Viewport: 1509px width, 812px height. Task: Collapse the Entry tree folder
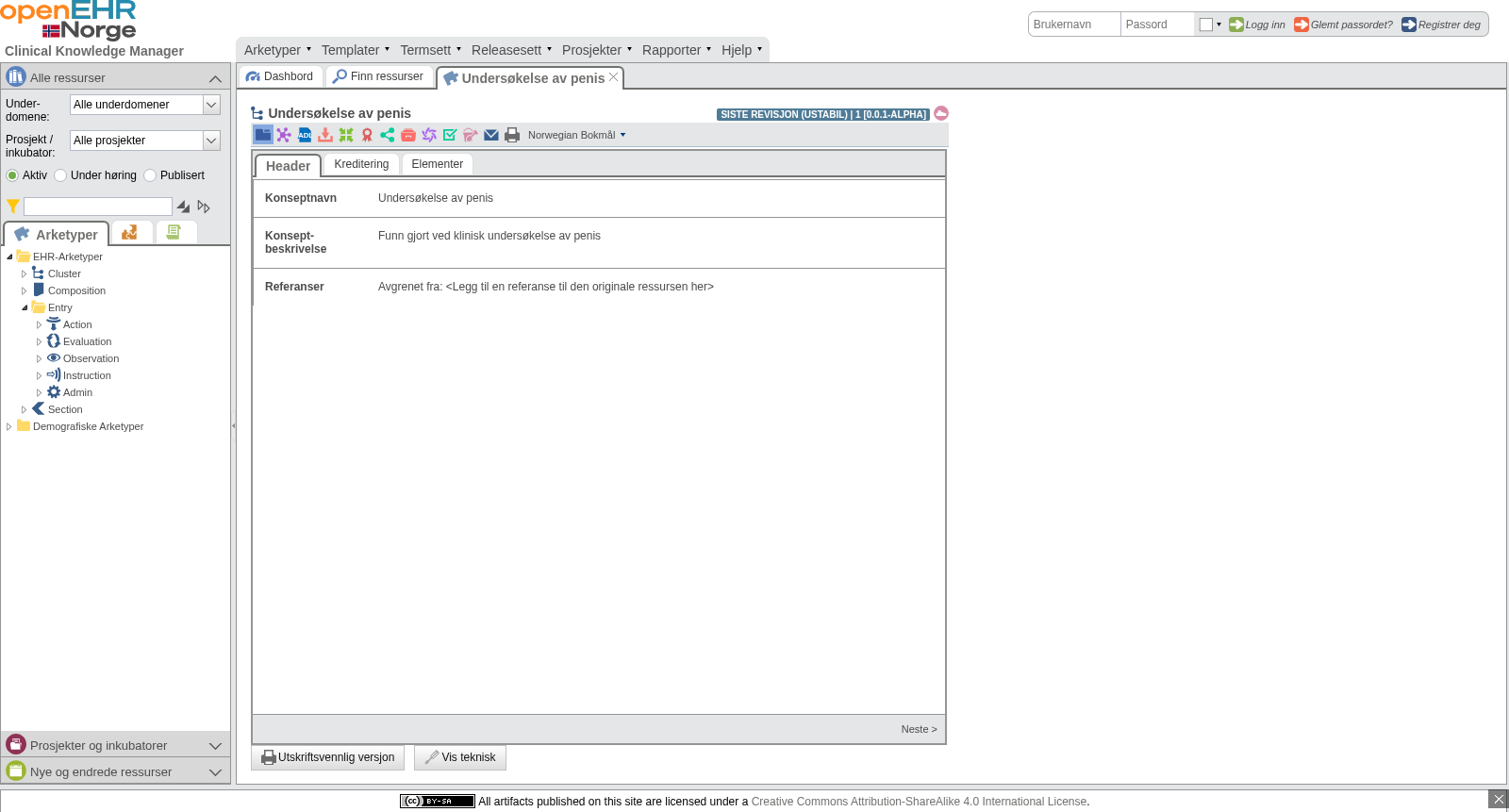[25, 307]
